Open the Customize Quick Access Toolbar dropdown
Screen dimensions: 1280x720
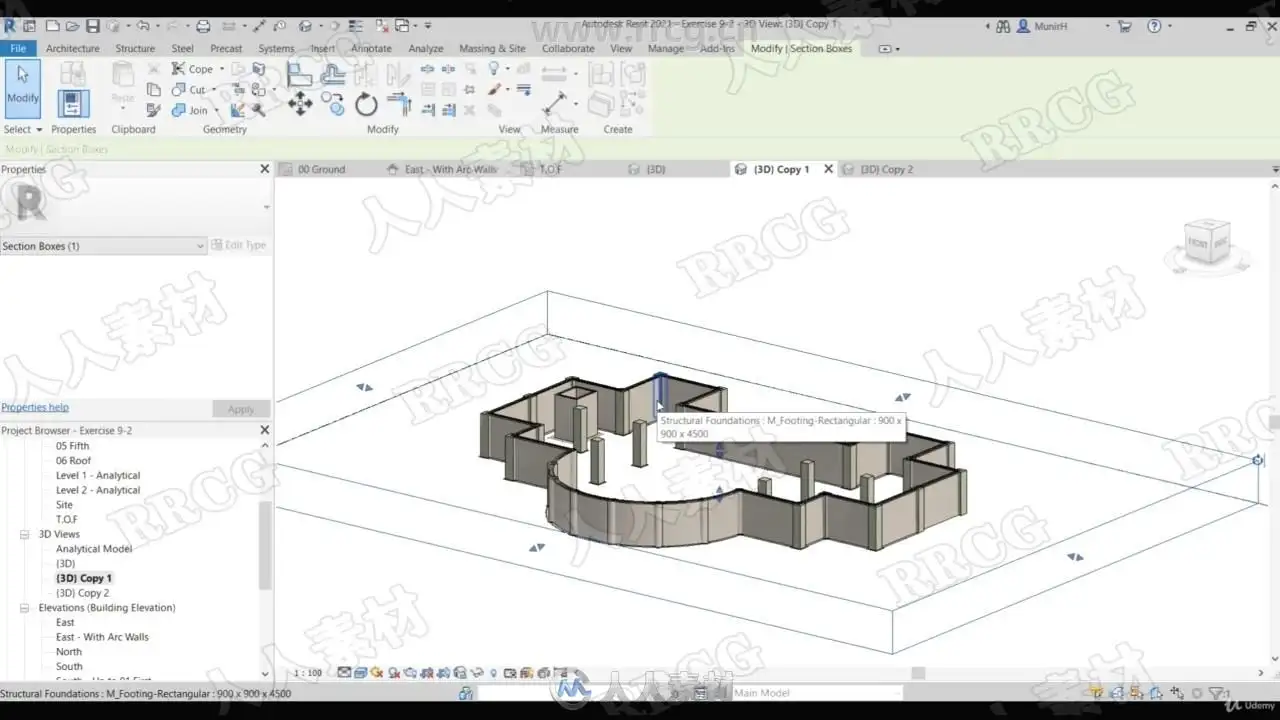[429, 25]
